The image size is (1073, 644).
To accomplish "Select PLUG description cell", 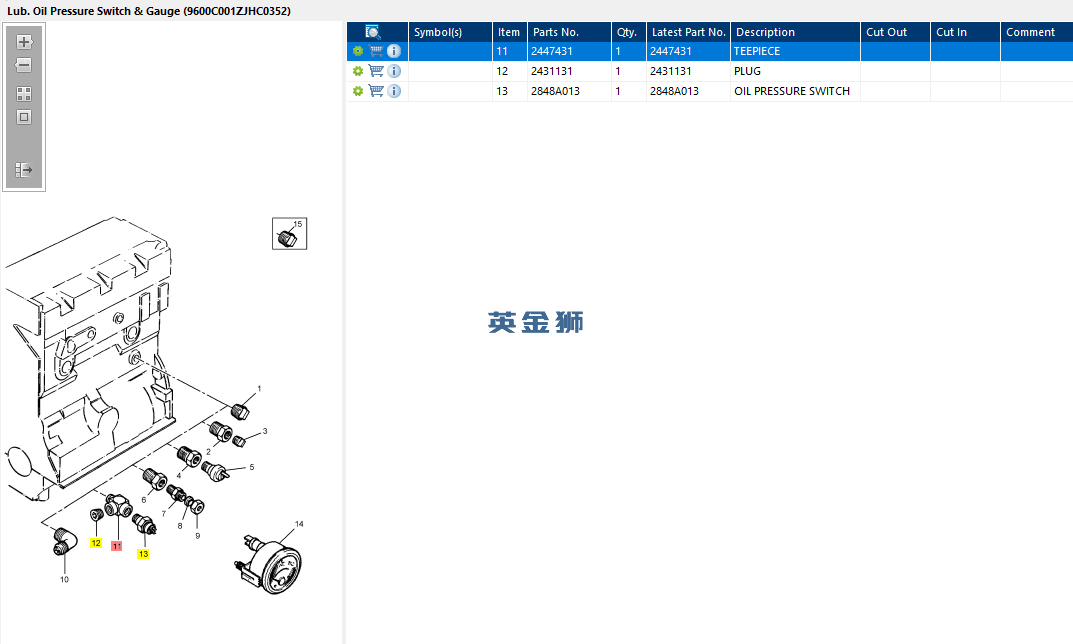I will click(x=795, y=71).
